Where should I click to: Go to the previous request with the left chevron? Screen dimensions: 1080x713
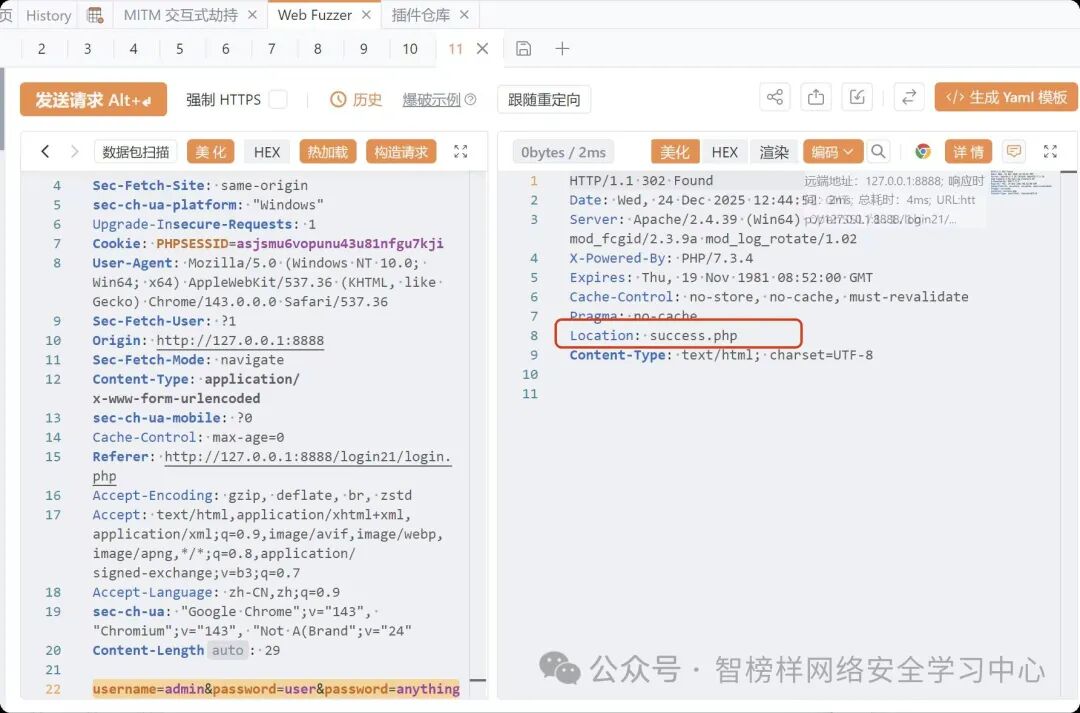(45, 152)
